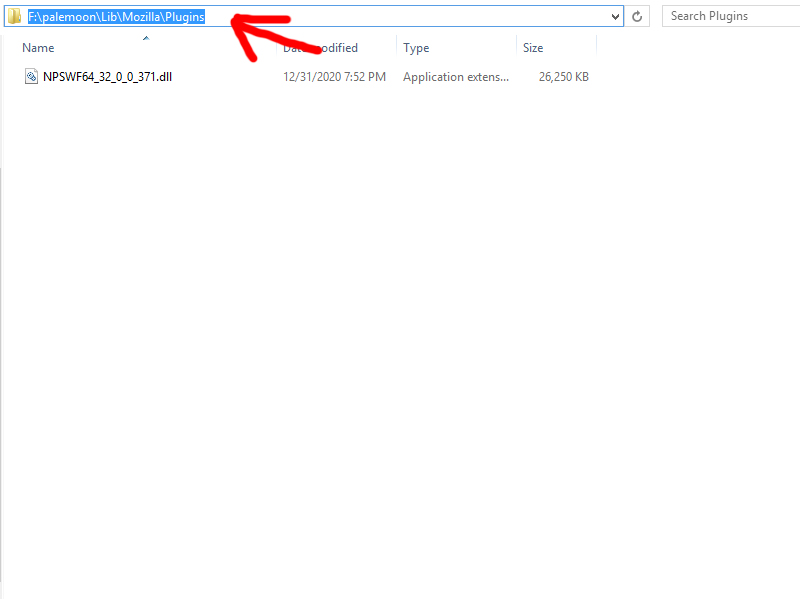Click the Search Plugins box

pyautogui.click(x=730, y=16)
